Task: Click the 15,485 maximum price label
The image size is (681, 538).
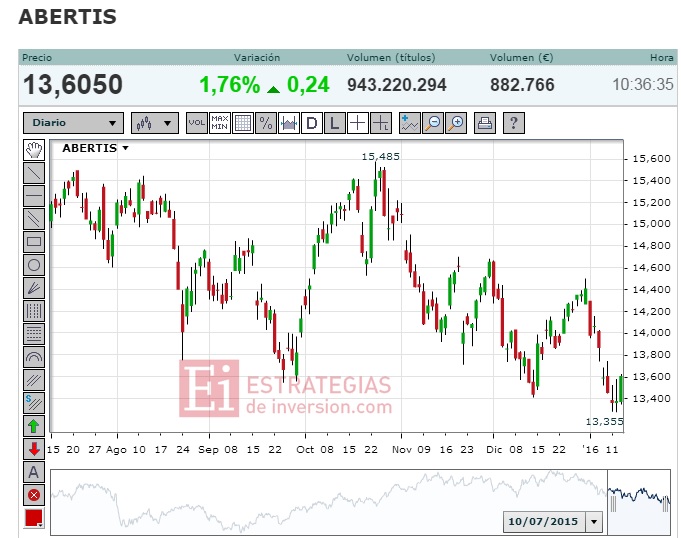Action: 380,156
